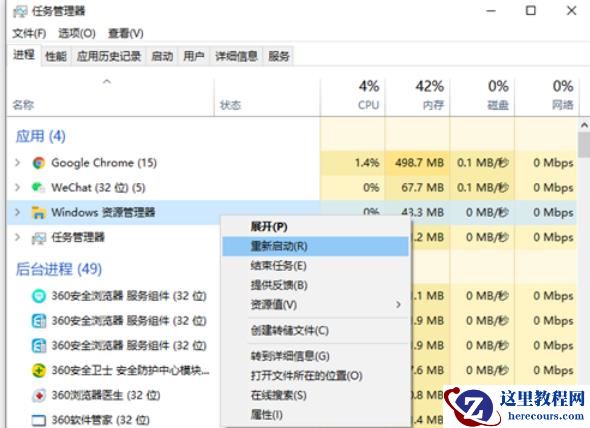Click the Task Manager title bar icon
The width and height of the screenshot is (590, 428).
(20, 11)
